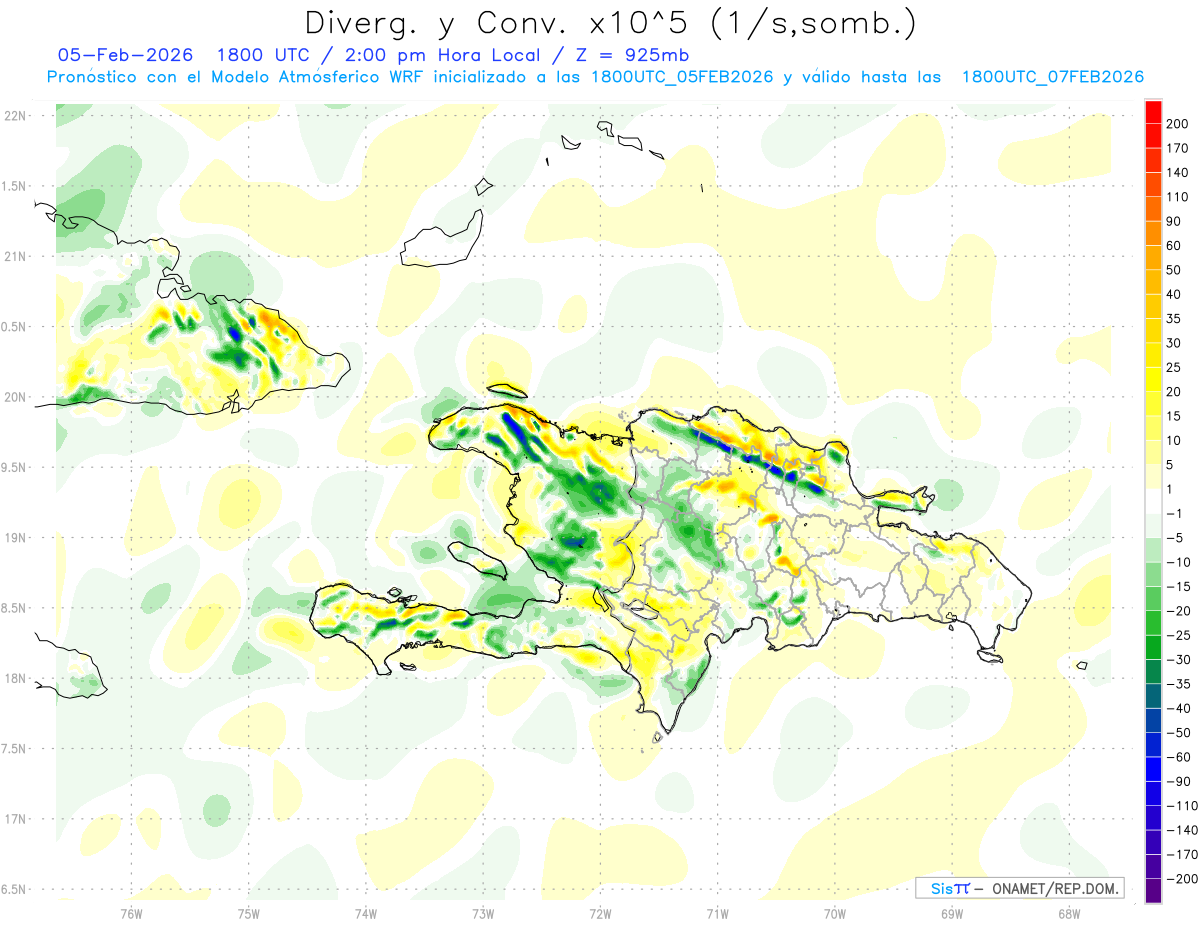
Task: Click the '170' value on the color bar
Action: coord(1178,148)
